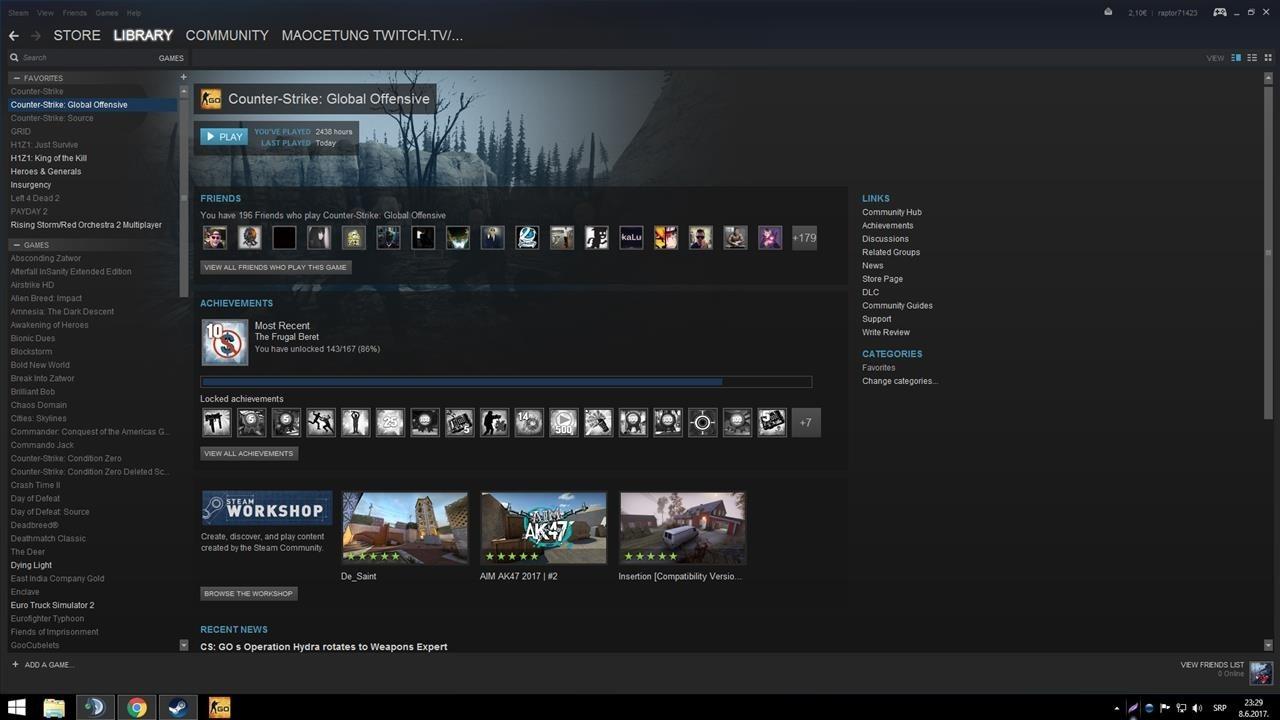Collapse the GAMES category
Screen dimensions: 1280x720
(x=16, y=245)
